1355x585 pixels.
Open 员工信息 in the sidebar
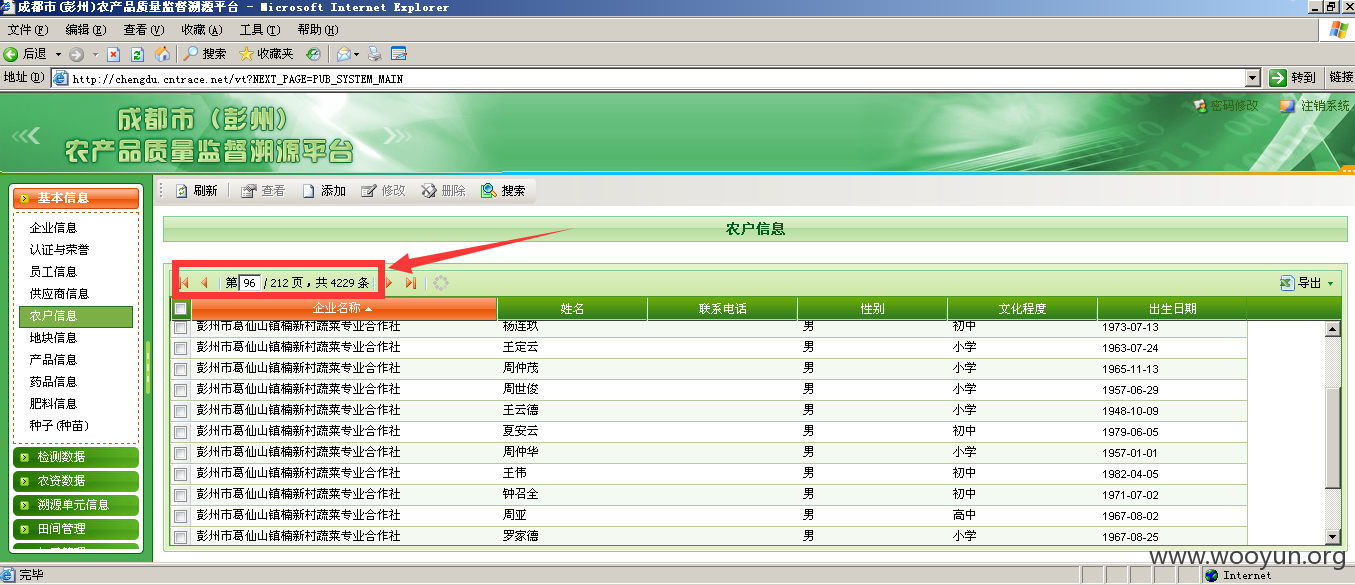tap(53, 272)
